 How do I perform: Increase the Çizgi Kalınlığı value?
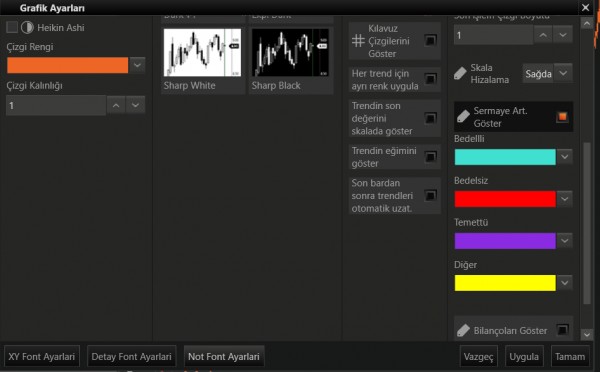tap(116, 105)
